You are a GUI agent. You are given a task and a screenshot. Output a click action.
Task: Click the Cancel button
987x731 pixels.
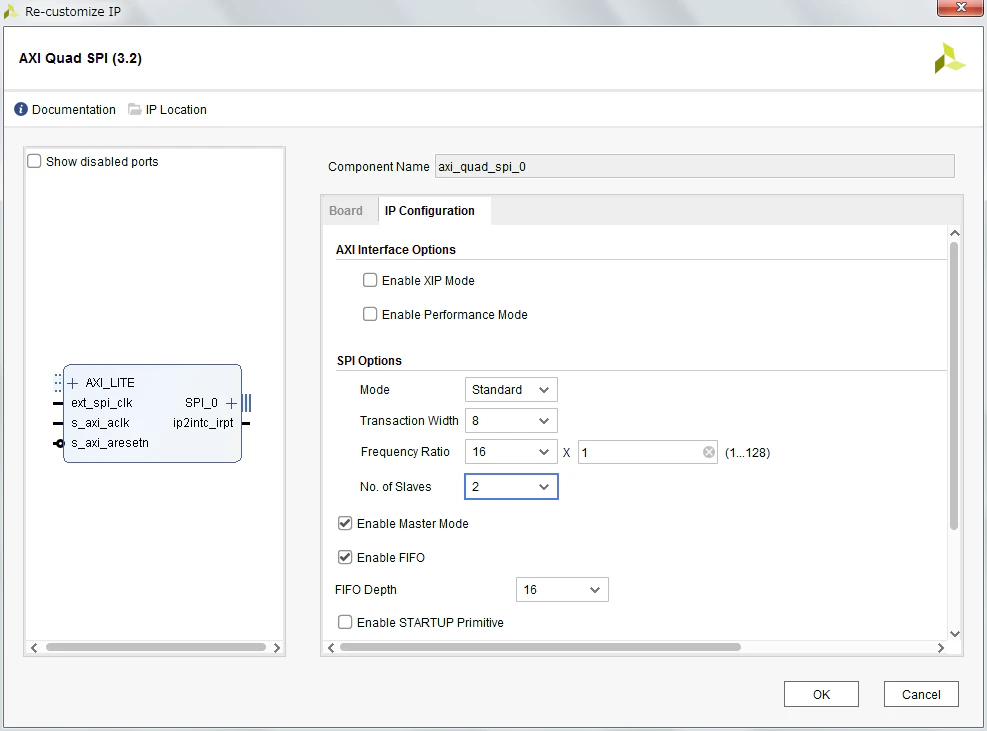[x=921, y=694]
